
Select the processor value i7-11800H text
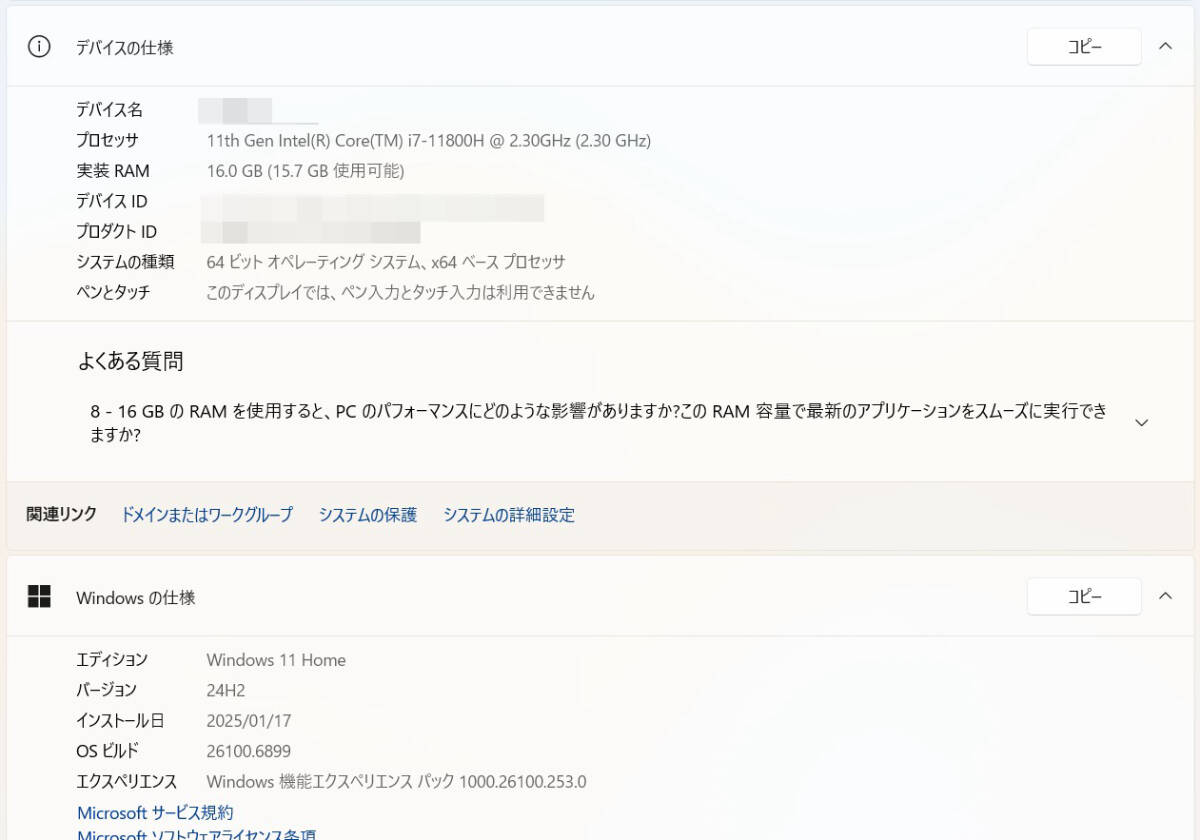428,141
